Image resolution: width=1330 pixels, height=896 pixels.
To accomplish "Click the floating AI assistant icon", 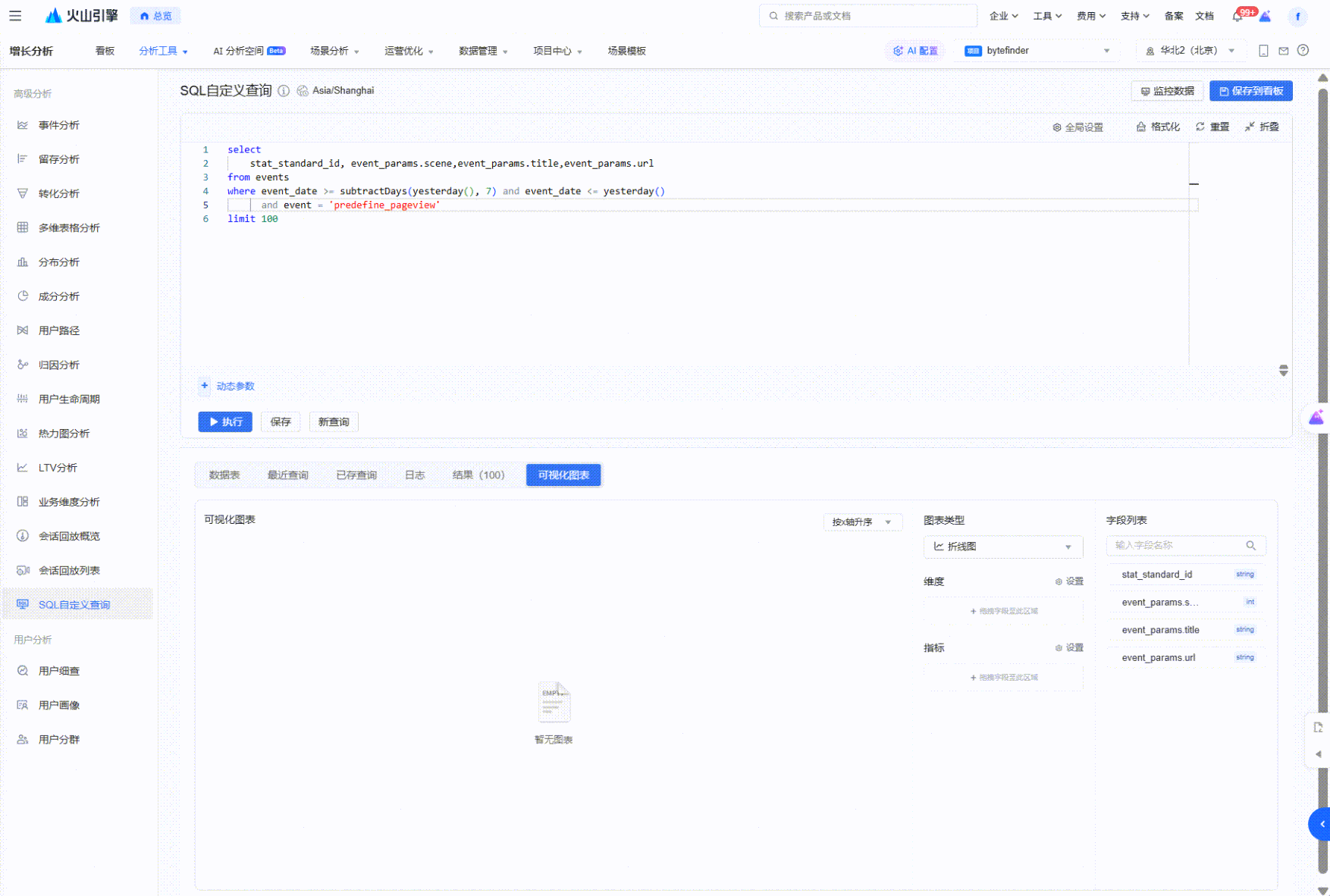I will [1316, 418].
